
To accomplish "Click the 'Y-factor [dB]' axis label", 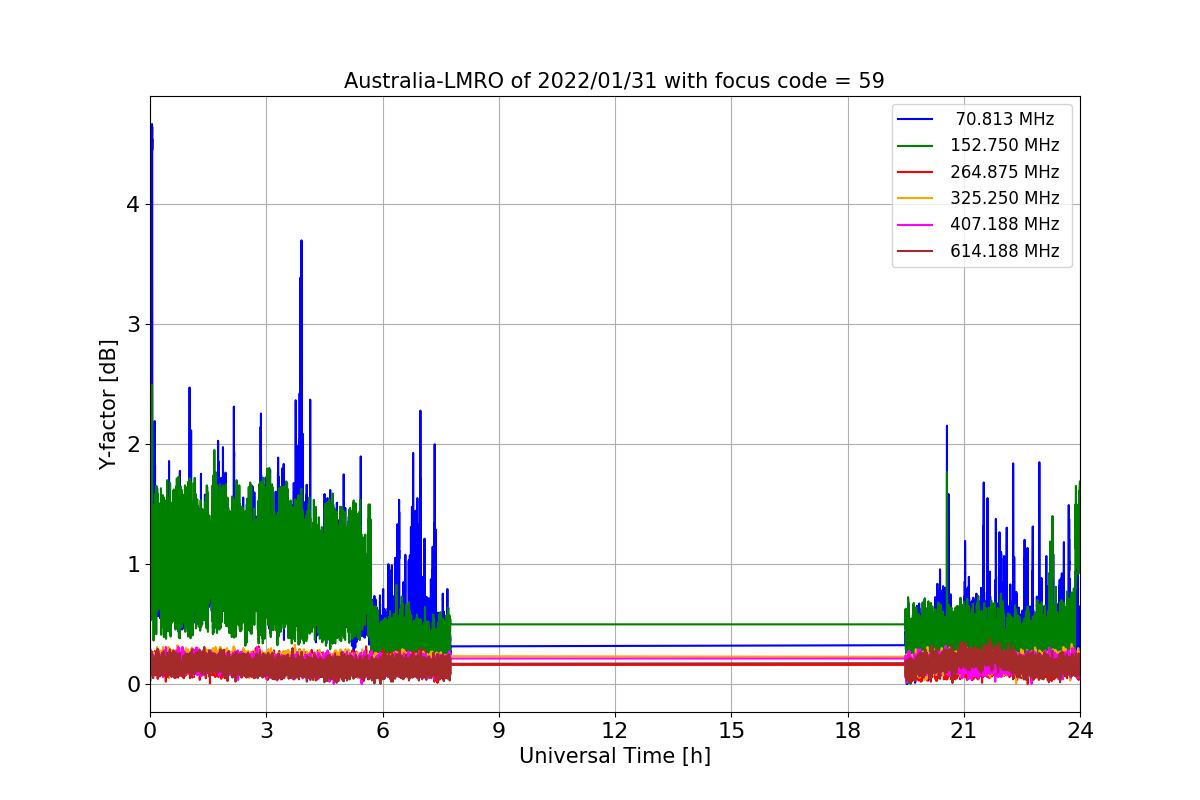I will (108, 404).
